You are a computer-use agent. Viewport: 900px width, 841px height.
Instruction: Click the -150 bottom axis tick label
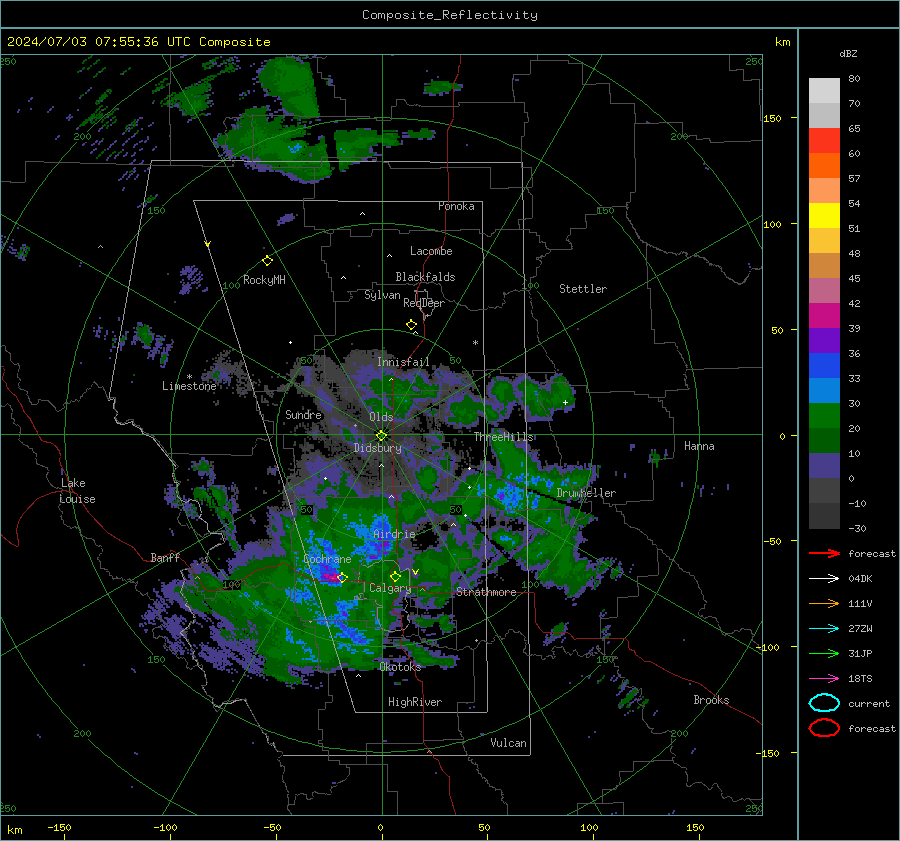click(59, 828)
